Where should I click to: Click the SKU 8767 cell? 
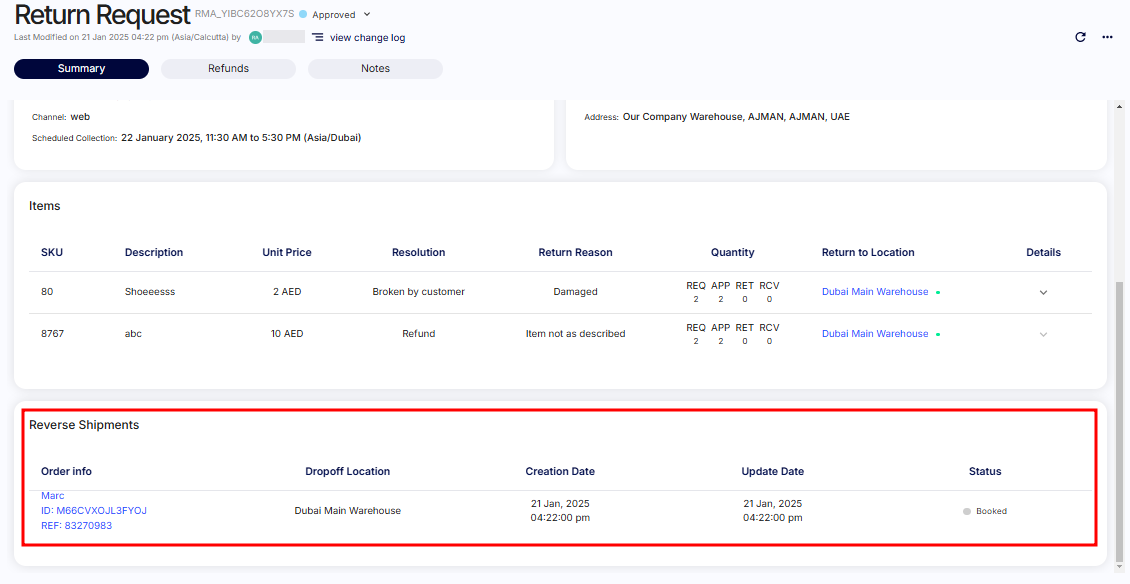coord(53,334)
